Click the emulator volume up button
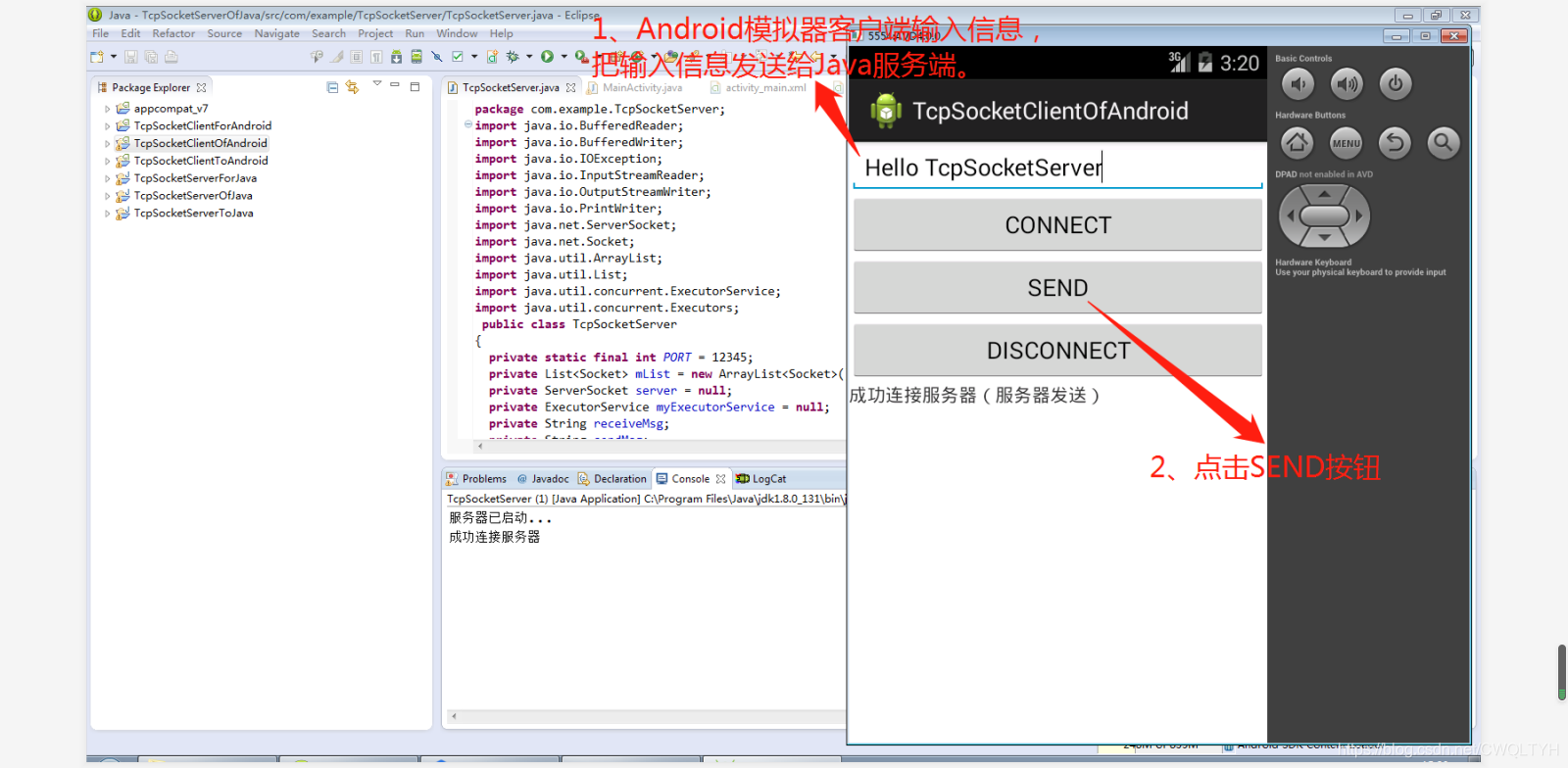Image resolution: width=1568 pixels, height=768 pixels. tap(1347, 84)
